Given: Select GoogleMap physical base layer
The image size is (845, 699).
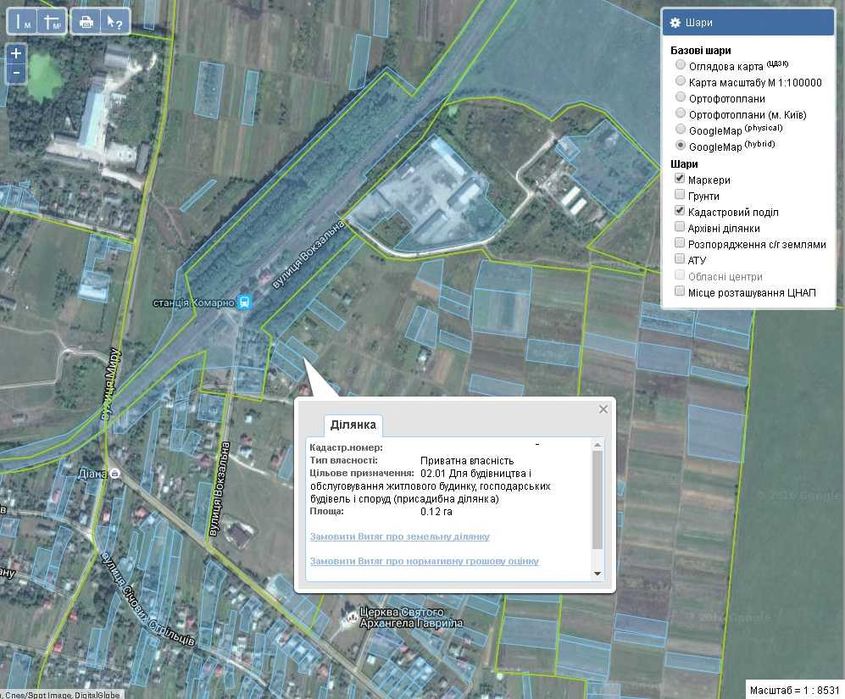Looking at the screenshot, I should (x=680, y=129).
